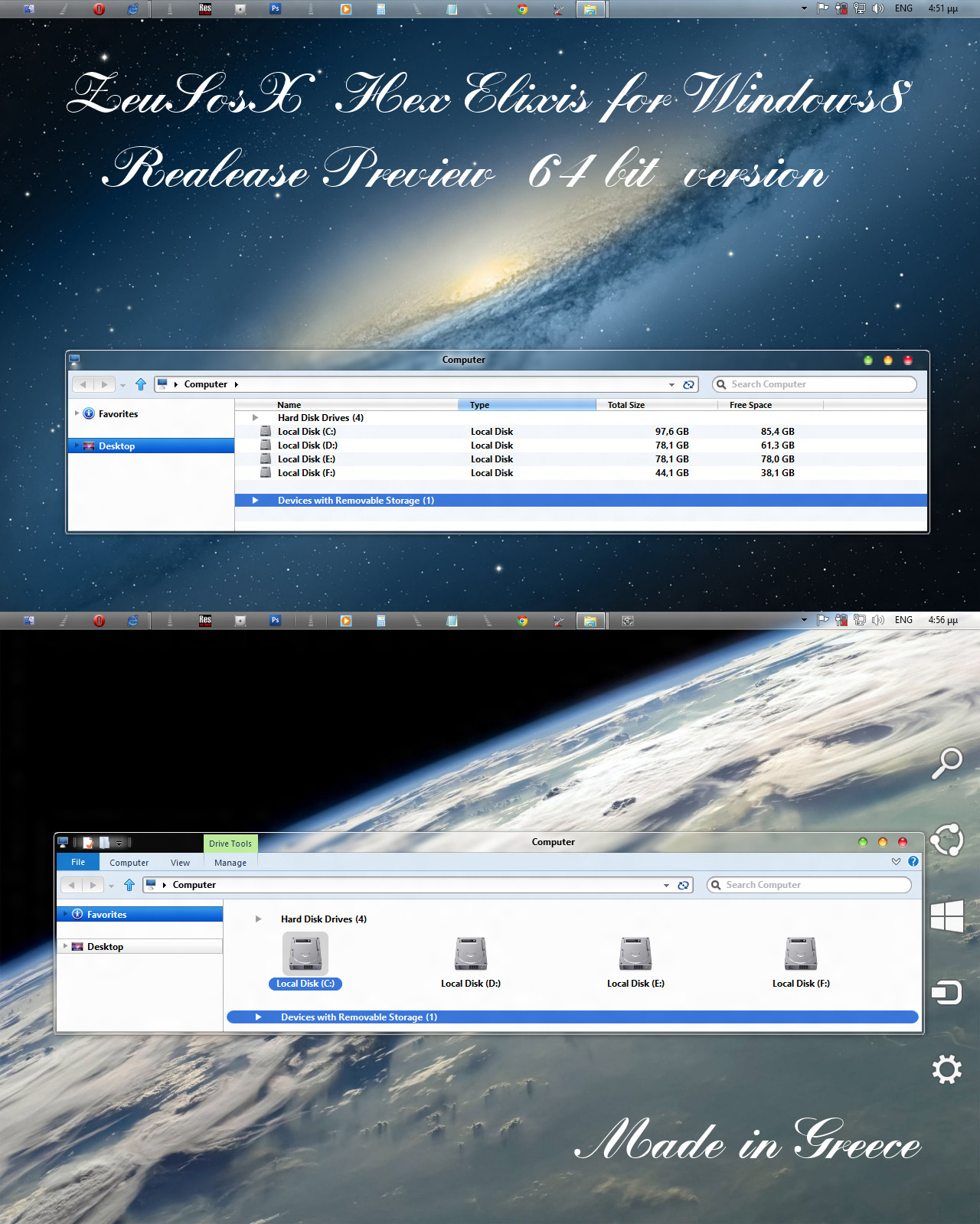This screenshot has height=1224, width=980.
Task: Open the Devices charm
Action: point(947,993)
